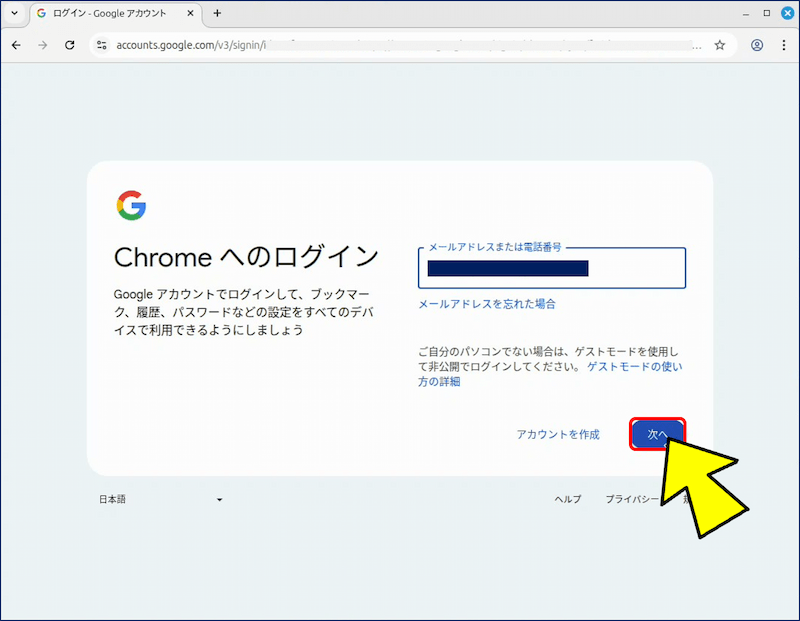Bookmark this page with the star icon

point(719,45)
